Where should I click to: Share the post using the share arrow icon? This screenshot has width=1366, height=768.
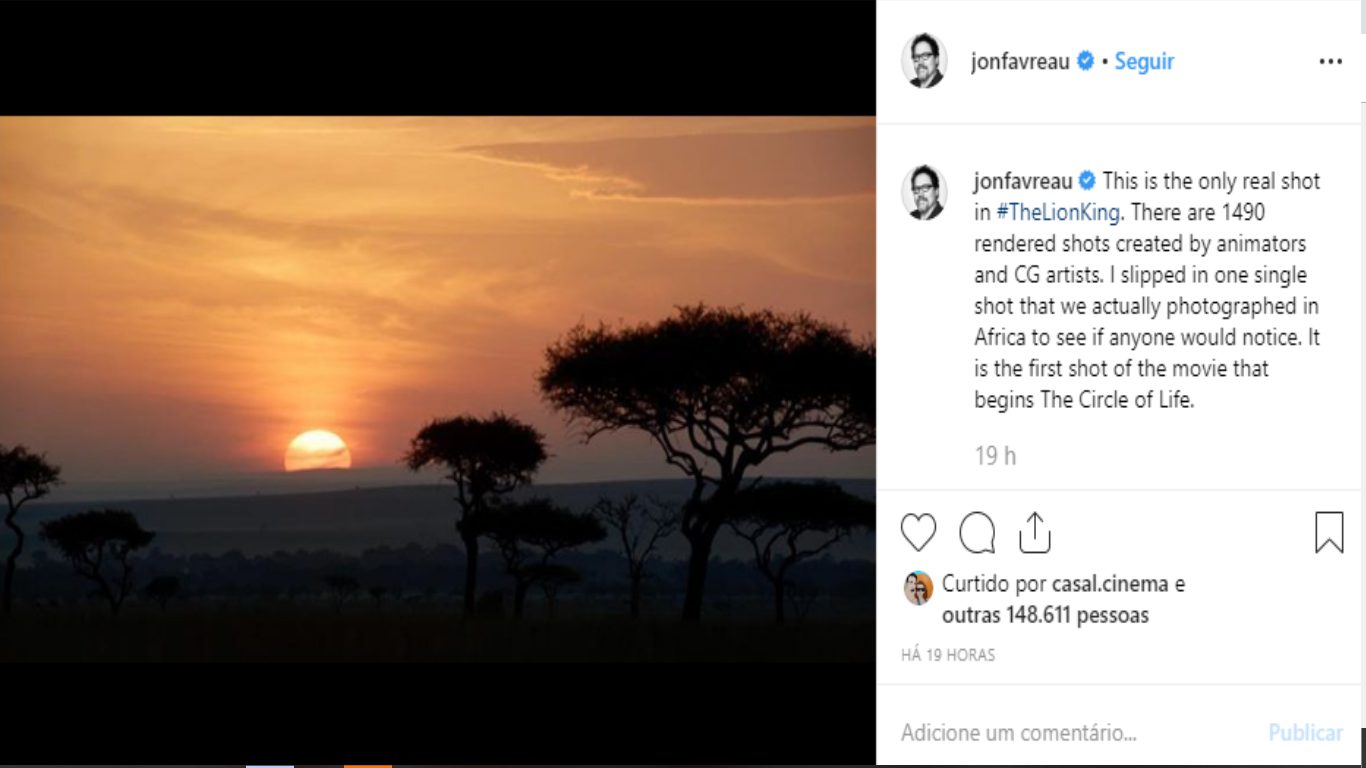(1035, 532)
